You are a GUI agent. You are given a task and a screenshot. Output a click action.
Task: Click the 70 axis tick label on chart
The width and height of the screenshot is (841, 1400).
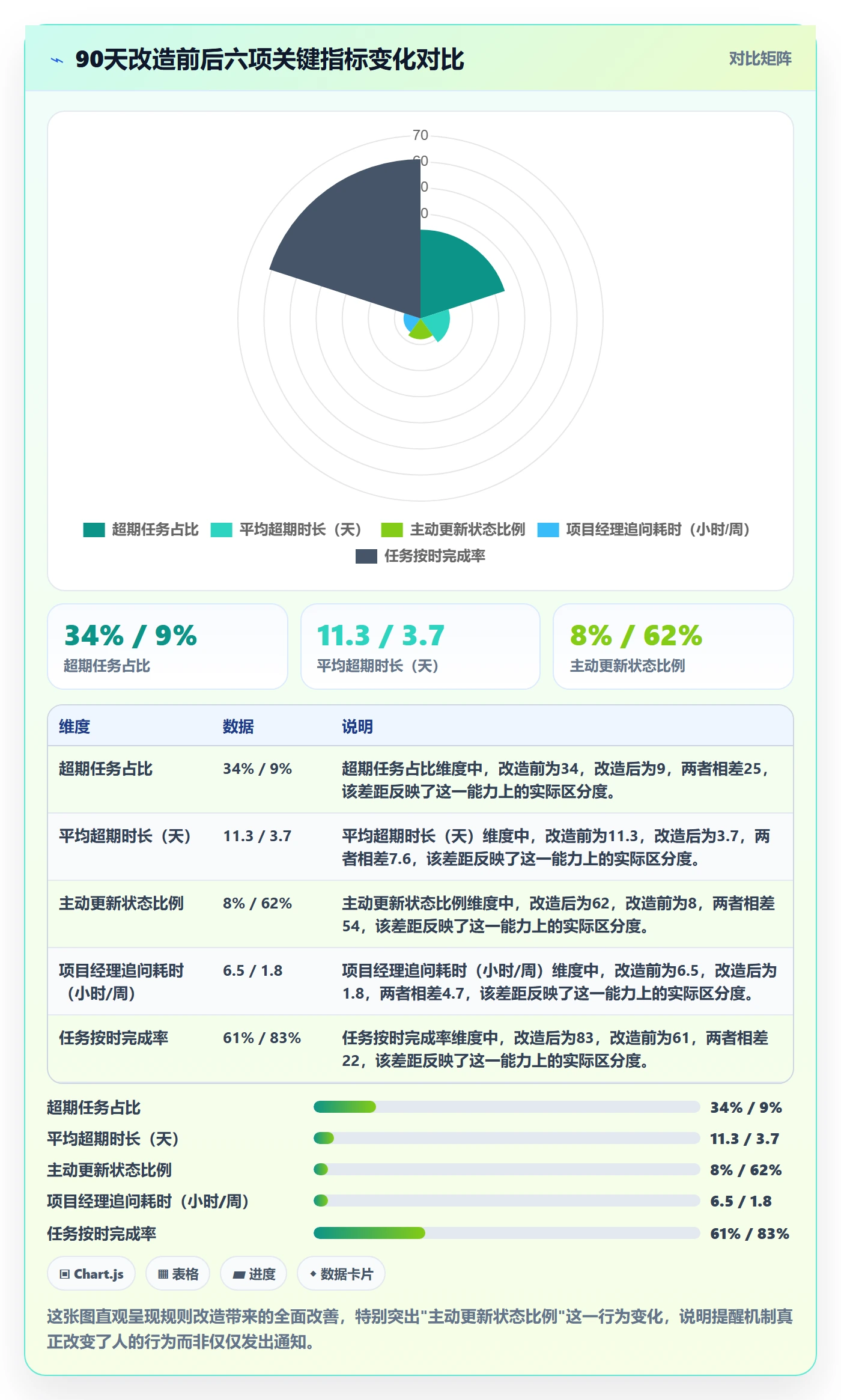[x=421, y=135]
